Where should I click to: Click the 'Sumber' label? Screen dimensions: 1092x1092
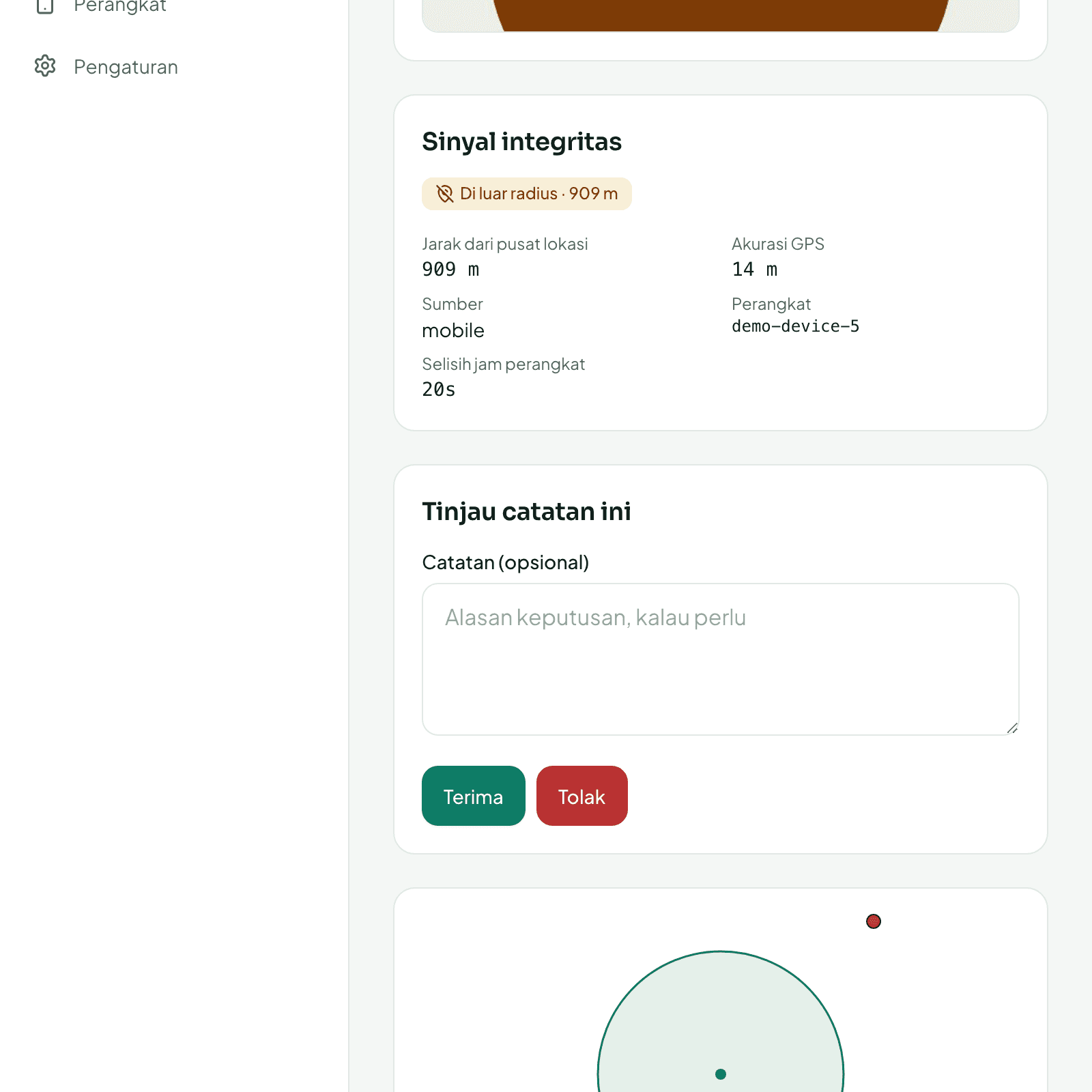(452, 304)
